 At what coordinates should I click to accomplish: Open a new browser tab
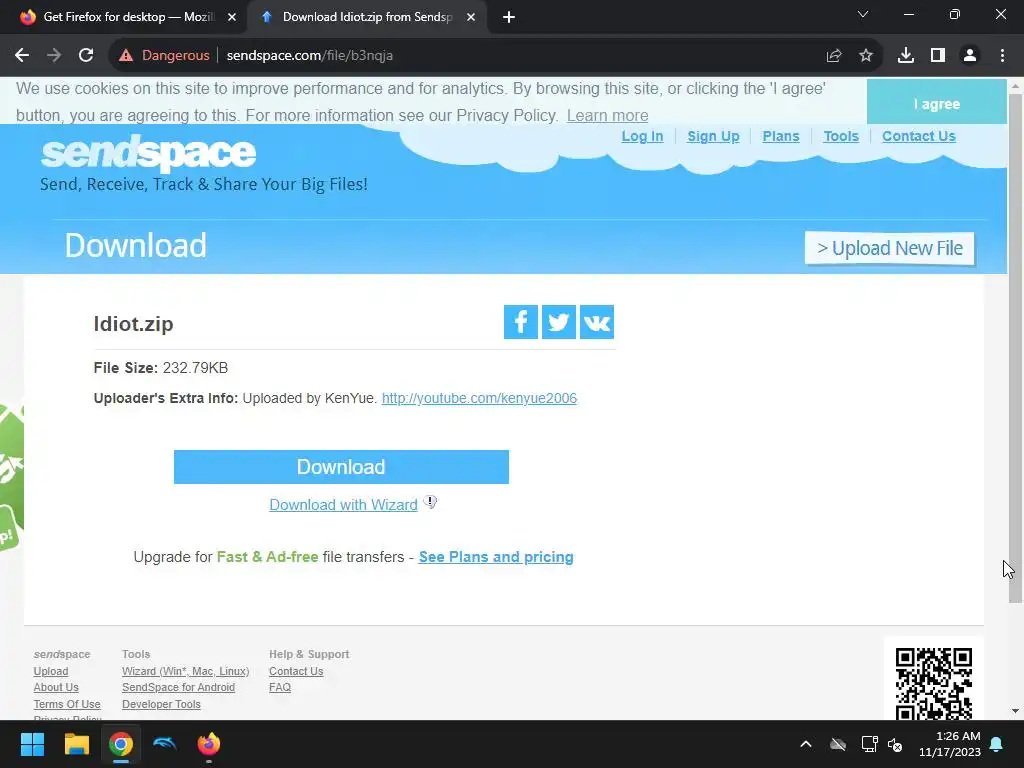509,17
